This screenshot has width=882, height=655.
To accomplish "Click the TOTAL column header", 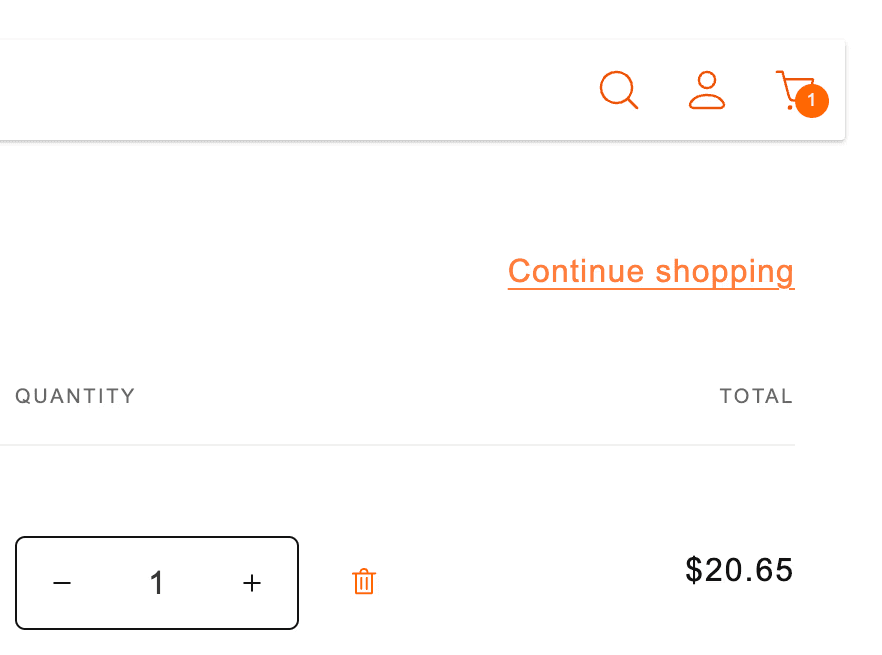I will click(x=756, y=396).
